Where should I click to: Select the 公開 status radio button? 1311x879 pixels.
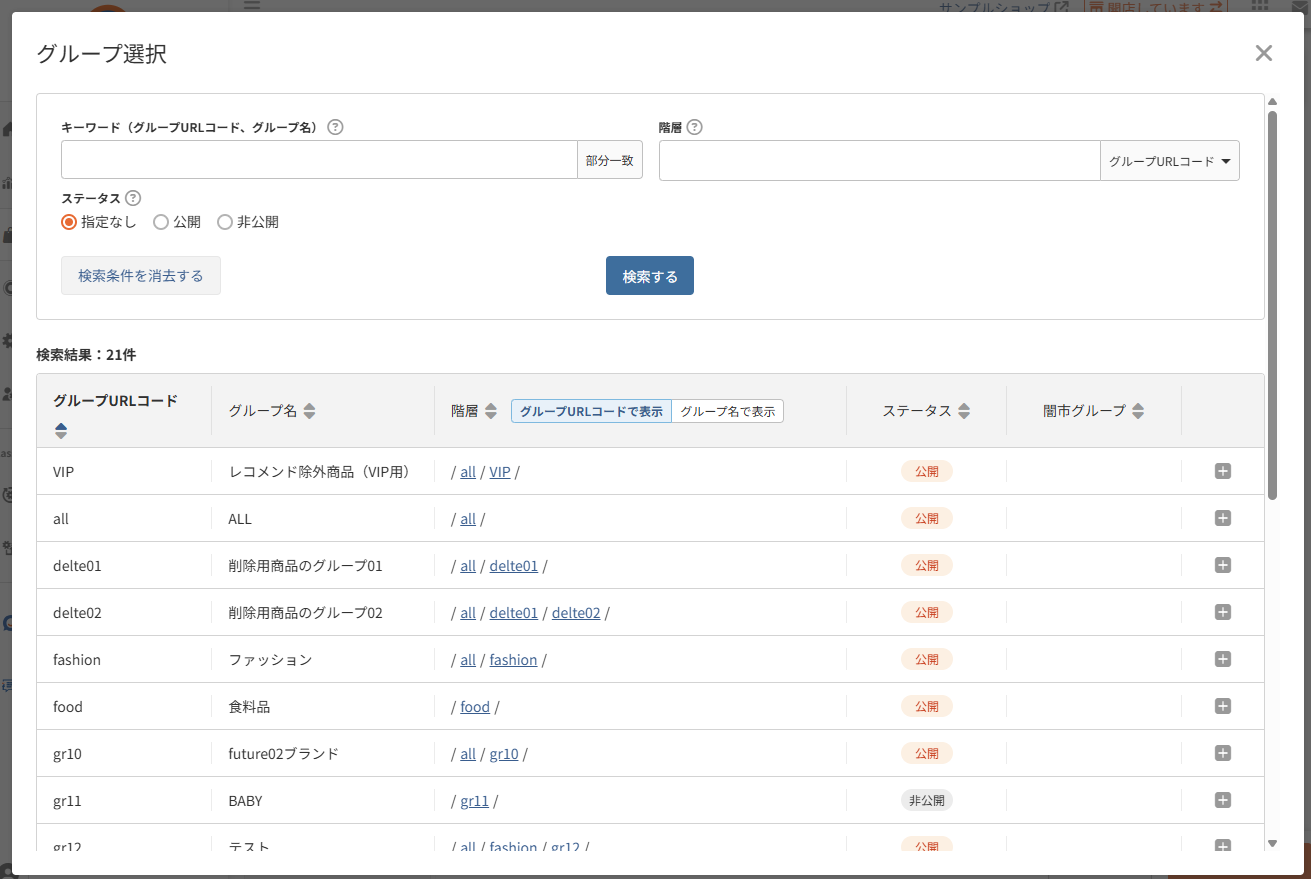160,222
